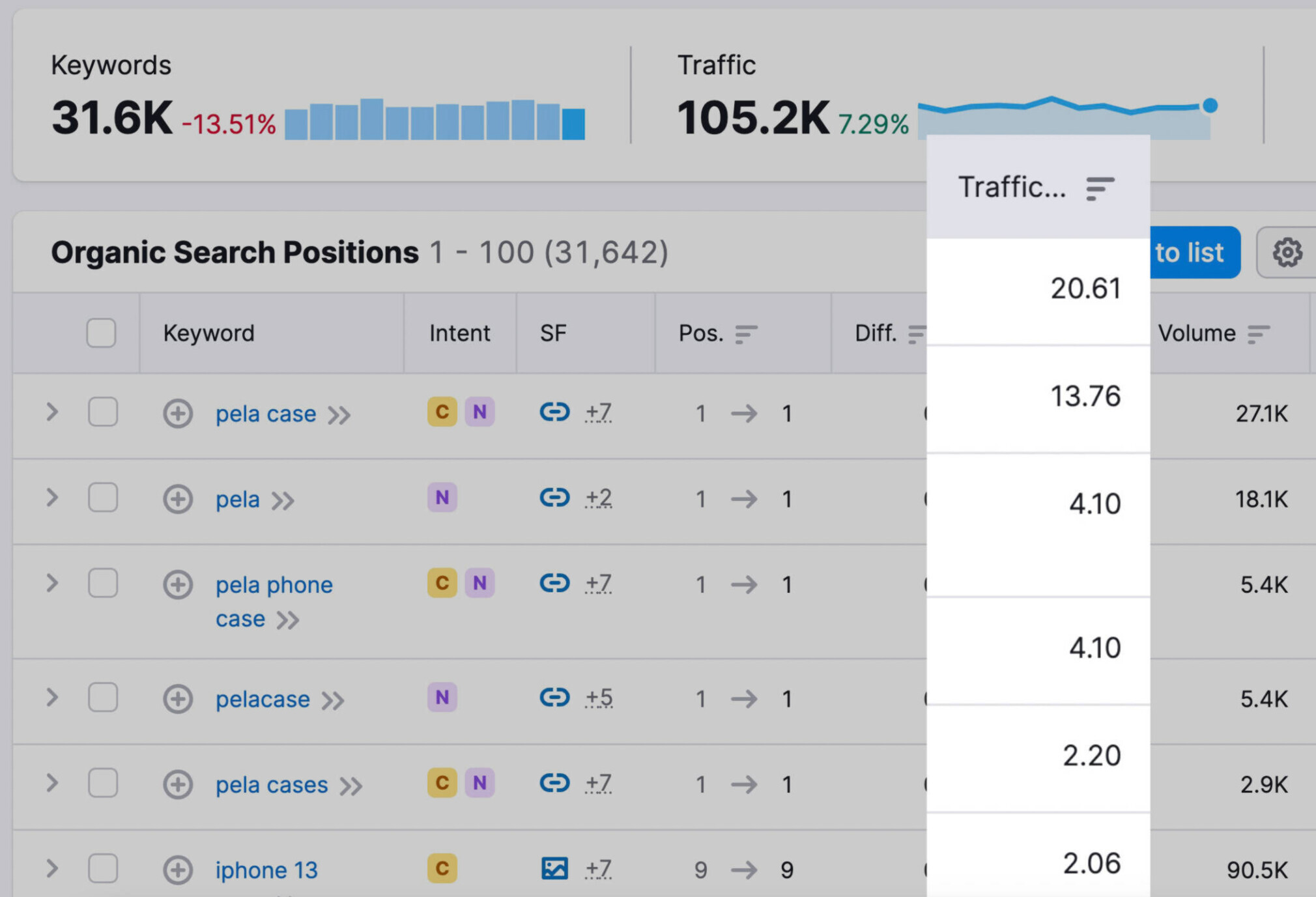The image size is (1316, 897).
Task: Click the Pos. column header label
Action: (701, 333)
